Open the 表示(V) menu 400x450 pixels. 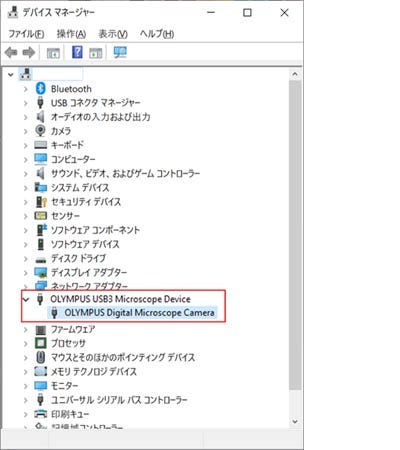click(x=113, y=34)
